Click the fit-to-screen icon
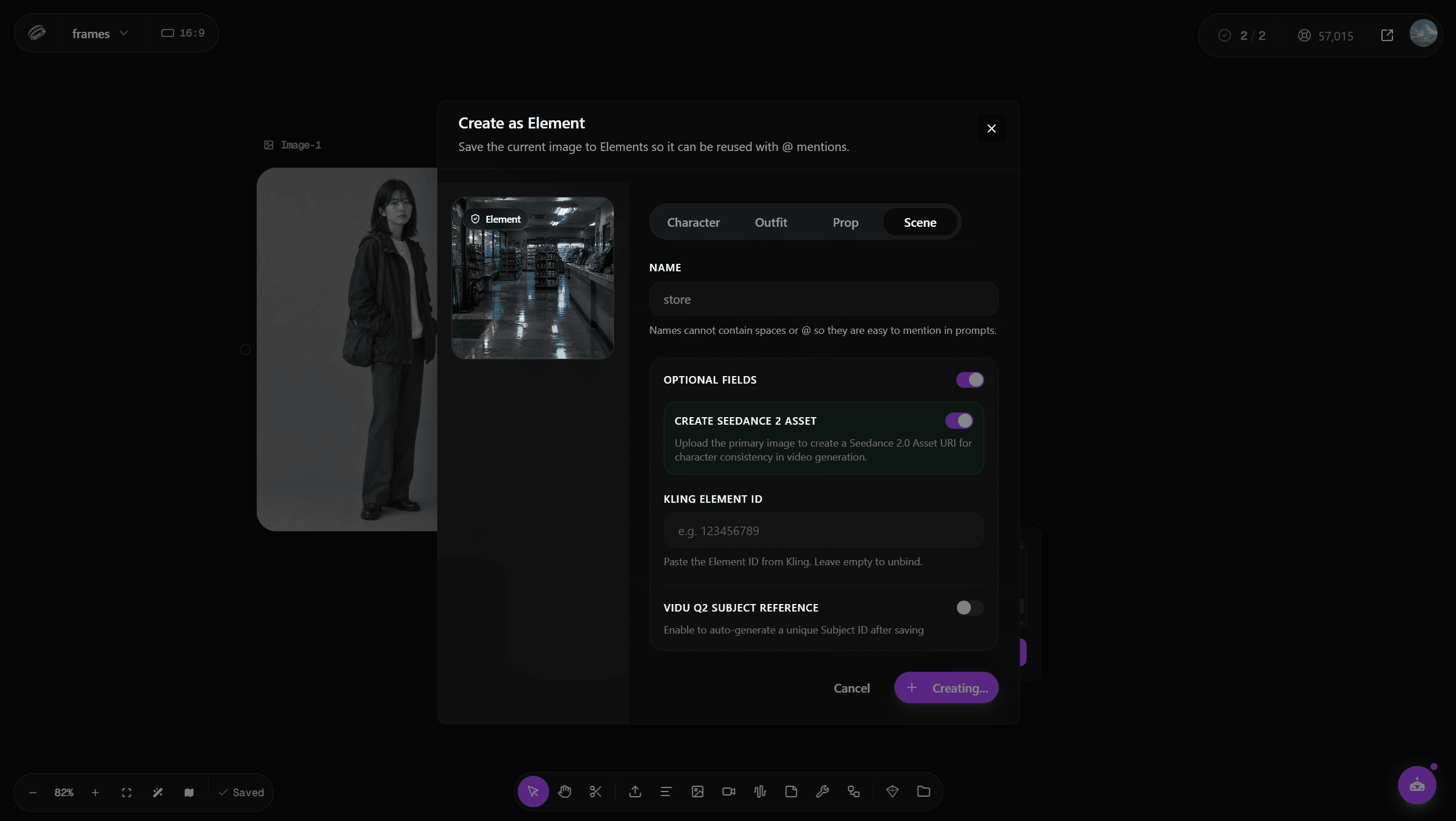Image resolution: width=1456 pixels, height=821 pixels. (x=127, y=793)
